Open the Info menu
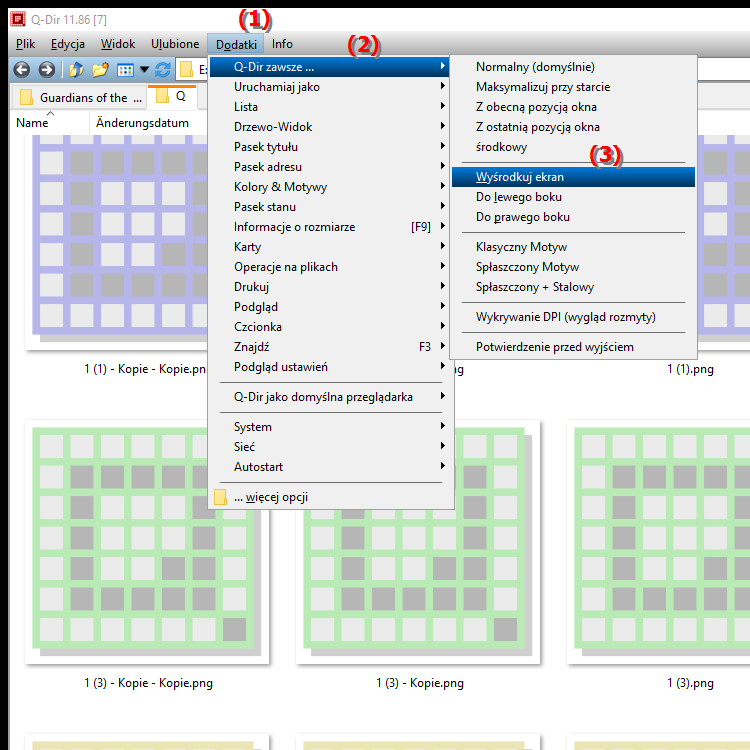This screenshot has width=750, height=750. point(282,44)
